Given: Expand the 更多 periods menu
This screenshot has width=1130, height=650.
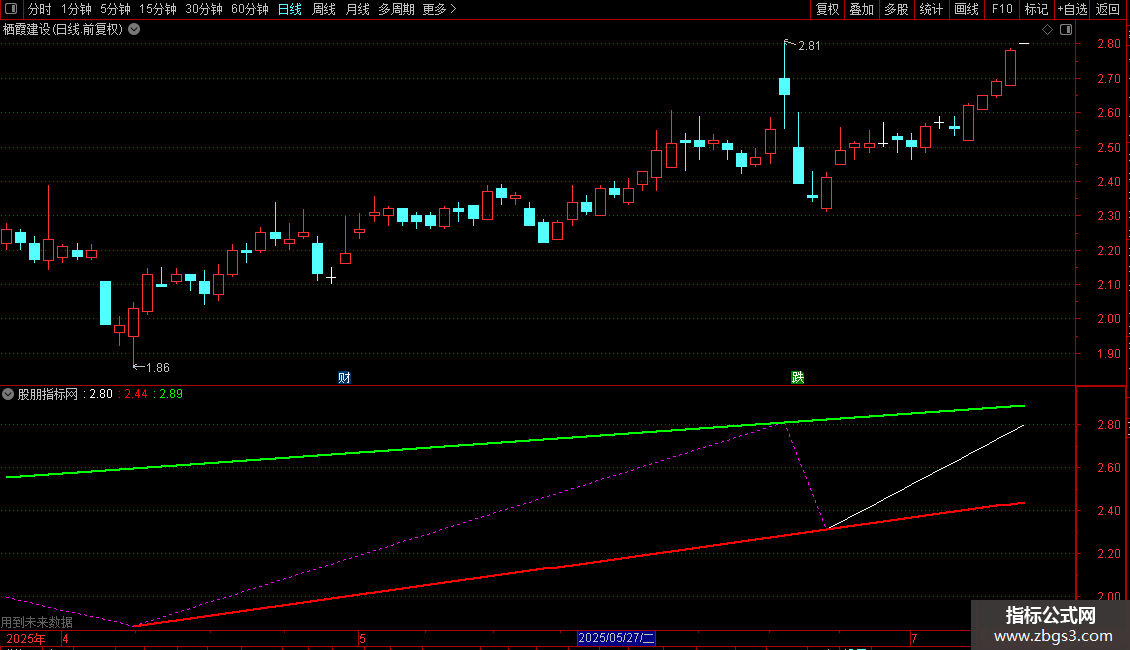Looking at the screenshot, I should pos(439,9).
